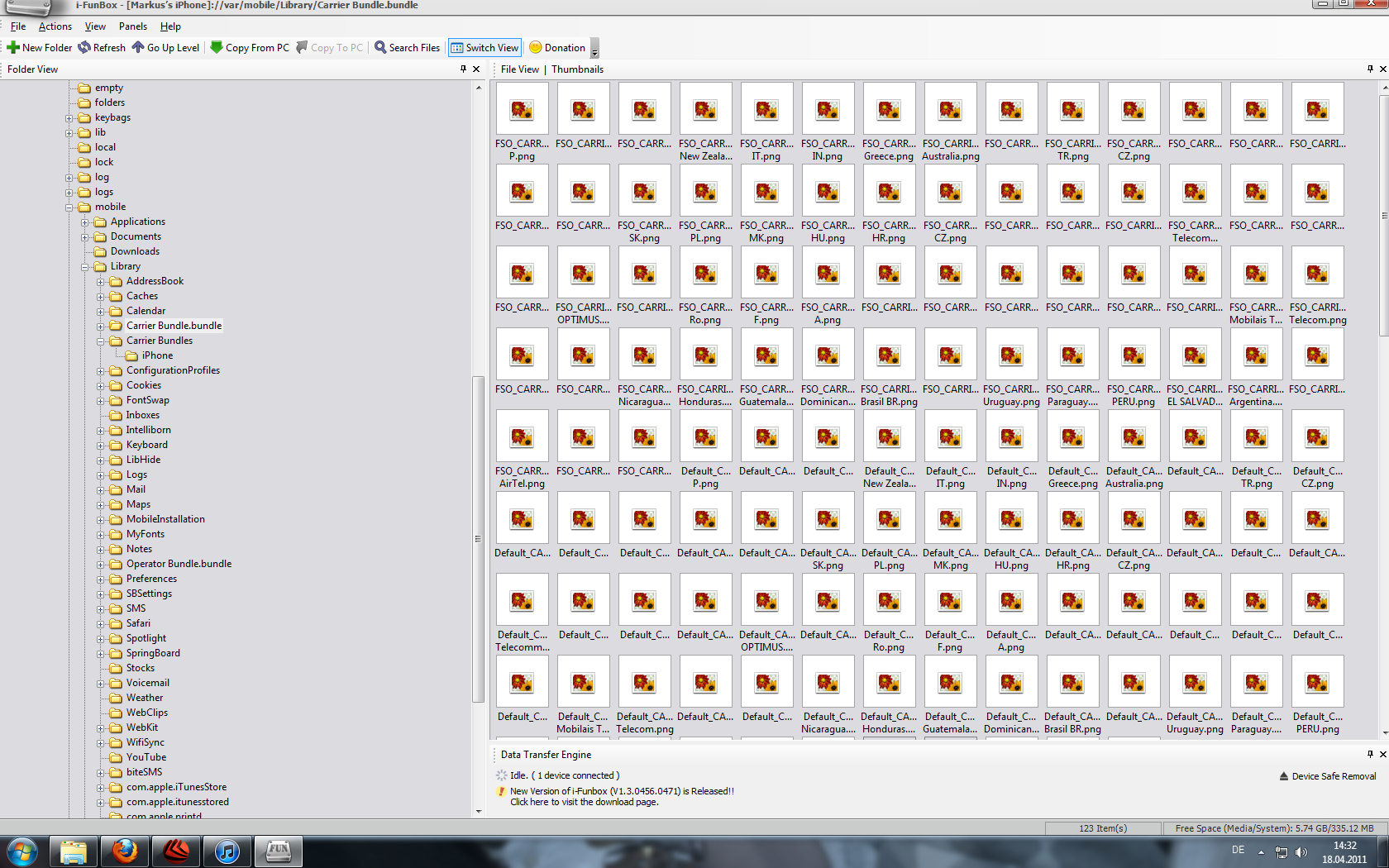Viewport: 1389px width, 868px height.
Task: Expand the Applications folder node
Action: [x=85, y=222]
